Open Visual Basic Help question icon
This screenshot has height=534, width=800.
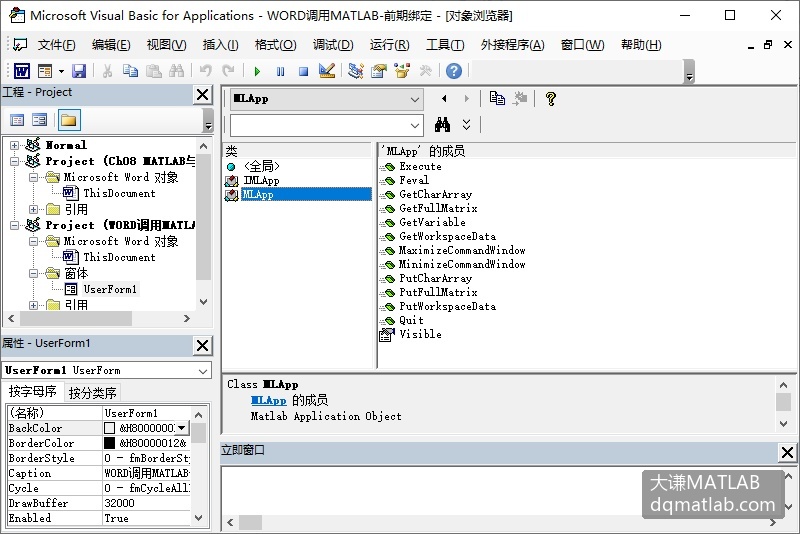point(454,71)
